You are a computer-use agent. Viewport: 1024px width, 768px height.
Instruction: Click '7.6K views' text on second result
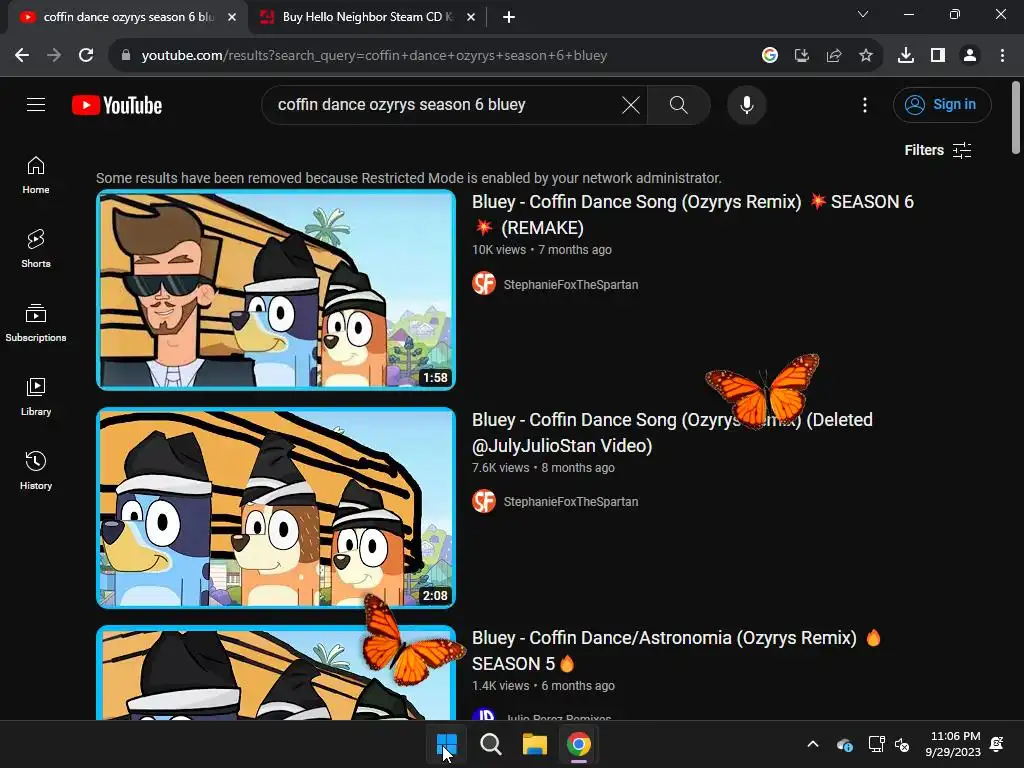[500, 468]
